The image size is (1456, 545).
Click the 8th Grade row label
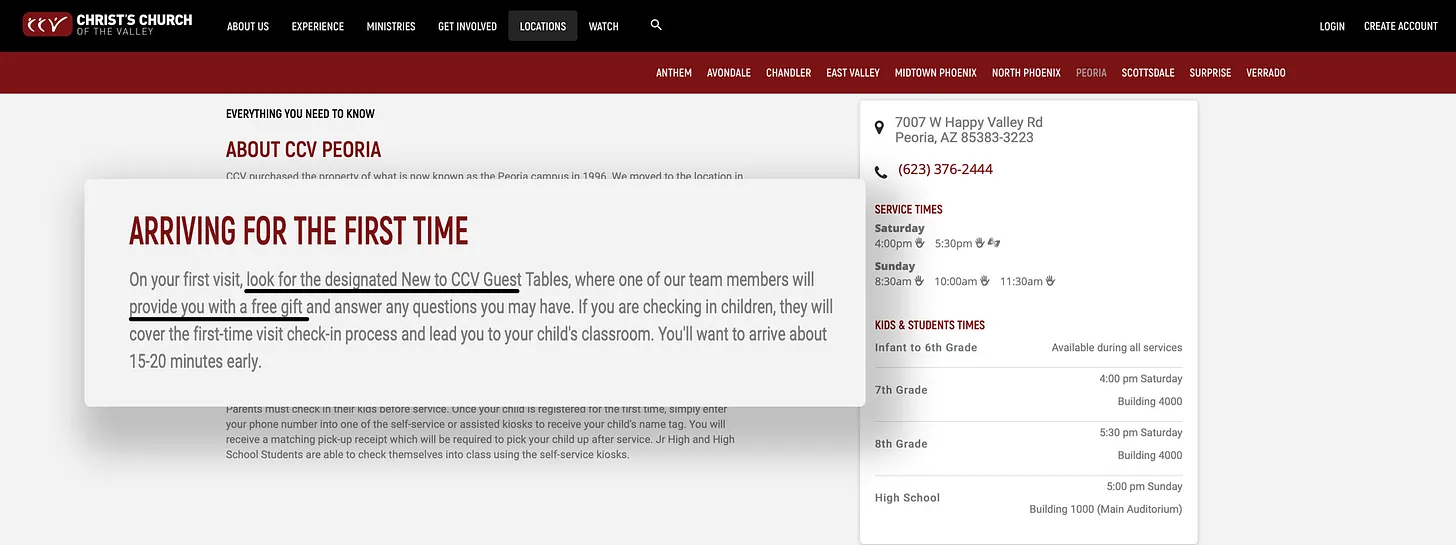(901, 444)
